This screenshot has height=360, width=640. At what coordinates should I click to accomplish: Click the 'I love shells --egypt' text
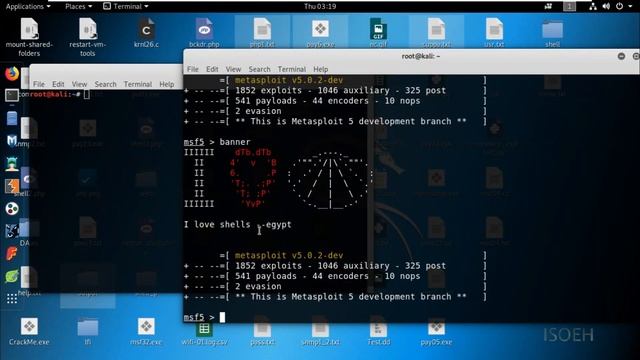pyautogui.click(x=238, y=224)
